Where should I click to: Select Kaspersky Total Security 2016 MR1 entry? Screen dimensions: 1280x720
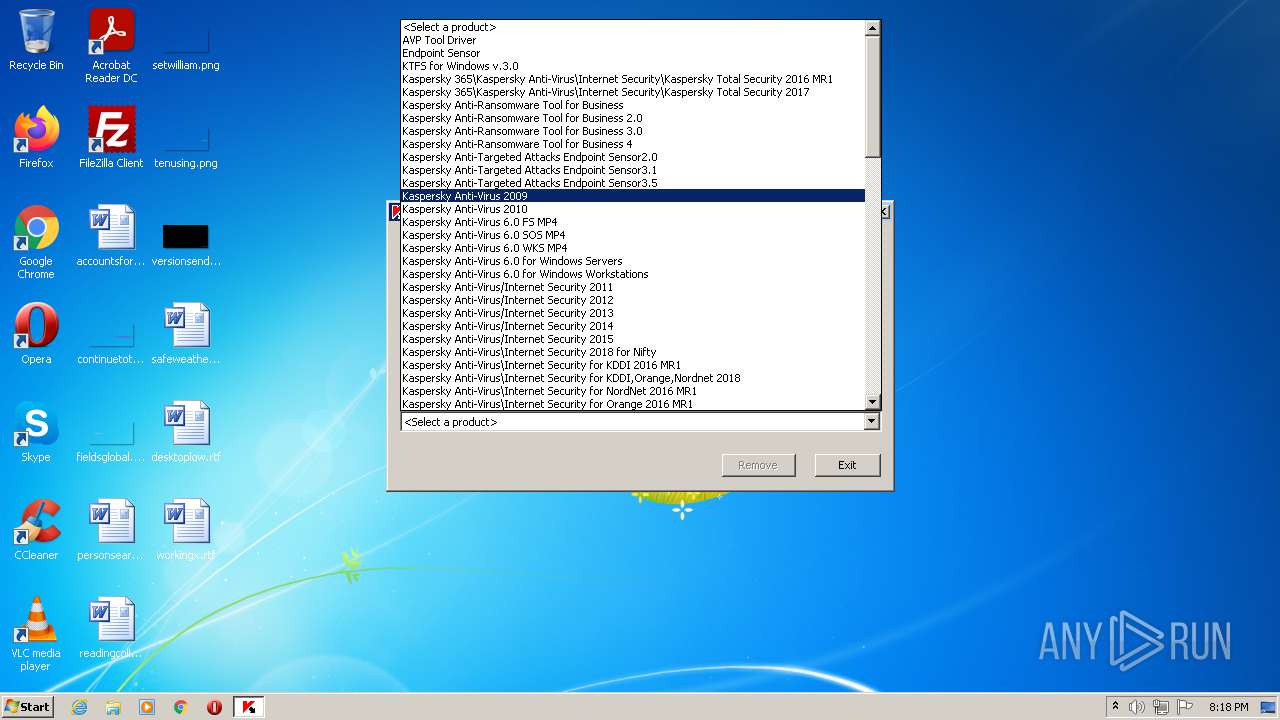click(x=633, y=79)
